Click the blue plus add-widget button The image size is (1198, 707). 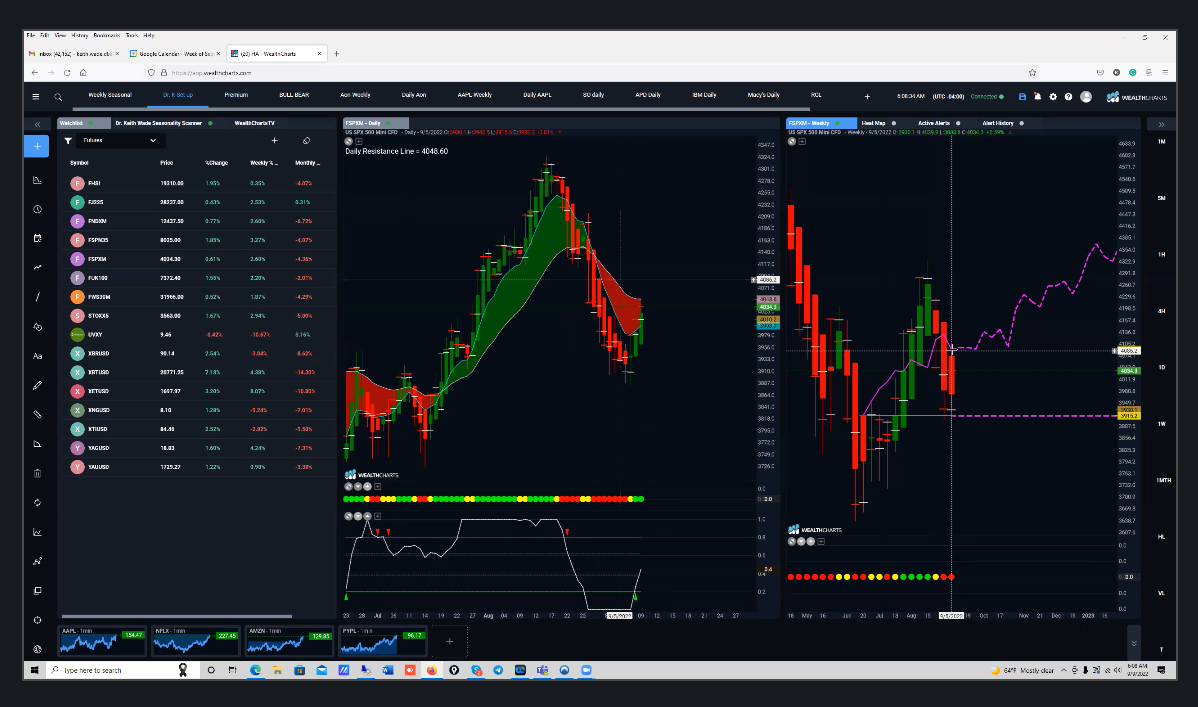click(37, 146)
